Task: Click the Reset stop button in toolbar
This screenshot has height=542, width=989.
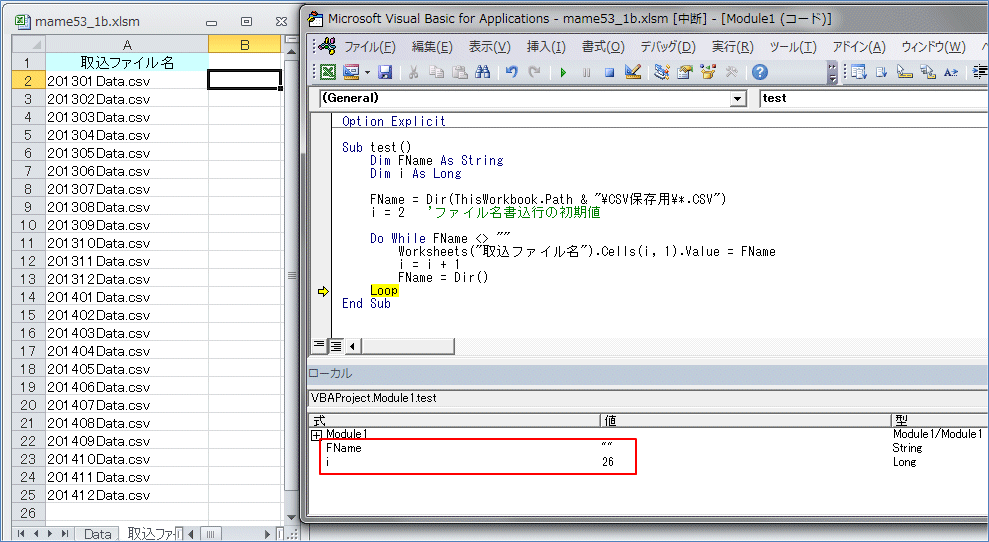Action: pyautogui.click(x=609, y=72)
